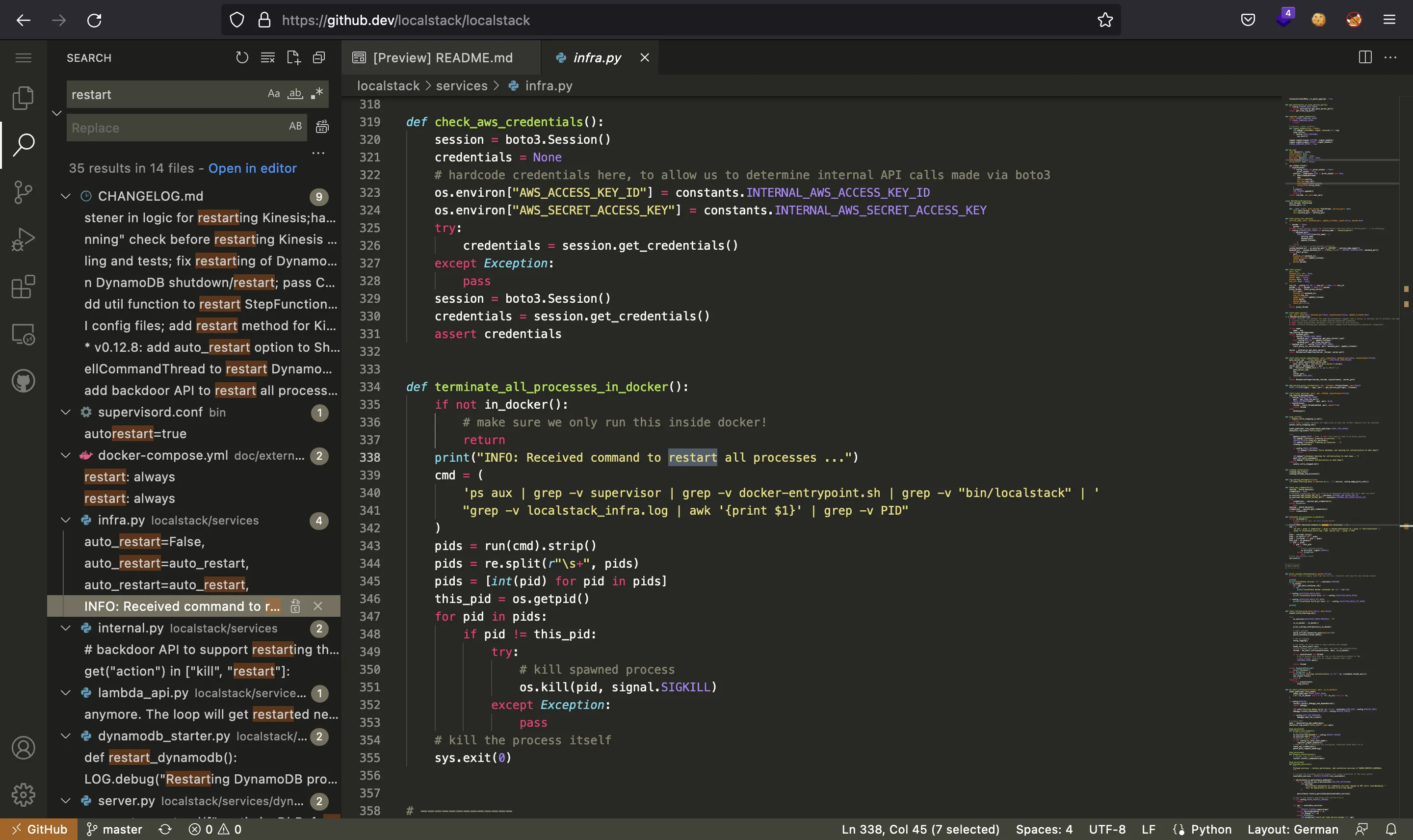The height and width of the screenshot is (840, 1413).
Task: Click the master branch in the status bar
Action: (x=114, y=829)
